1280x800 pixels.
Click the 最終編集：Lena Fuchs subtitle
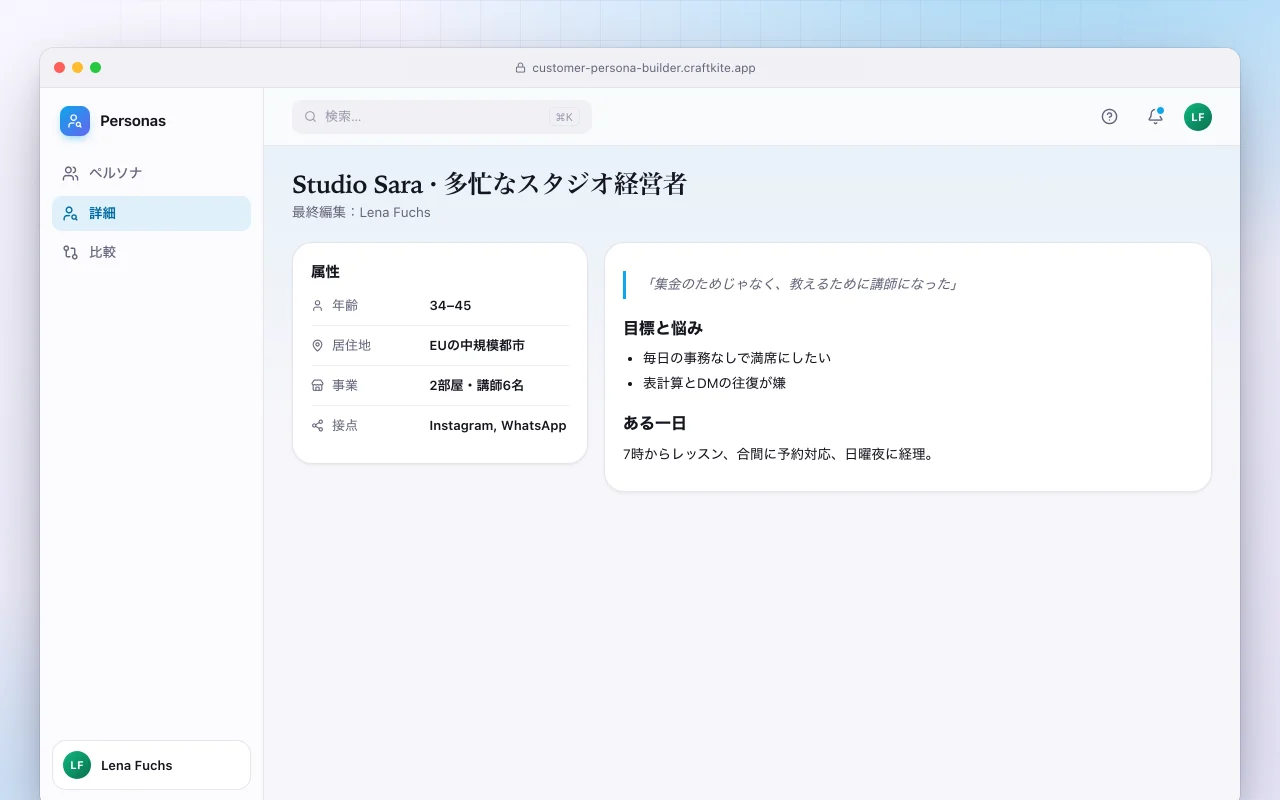pyautogui.click(x=361, y=212)
